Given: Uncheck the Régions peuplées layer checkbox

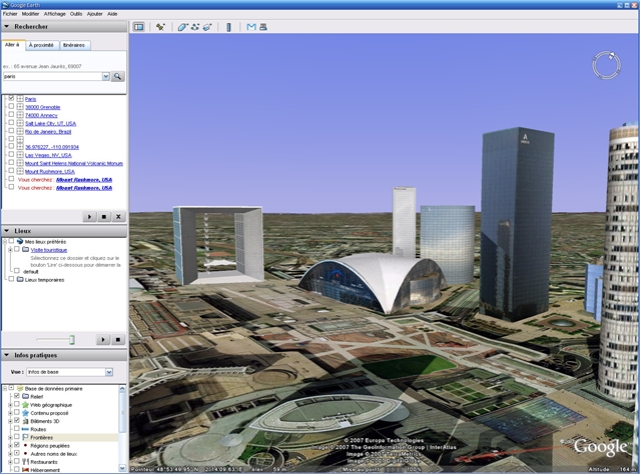Looking at the screenshot, I should pos(17,445).
